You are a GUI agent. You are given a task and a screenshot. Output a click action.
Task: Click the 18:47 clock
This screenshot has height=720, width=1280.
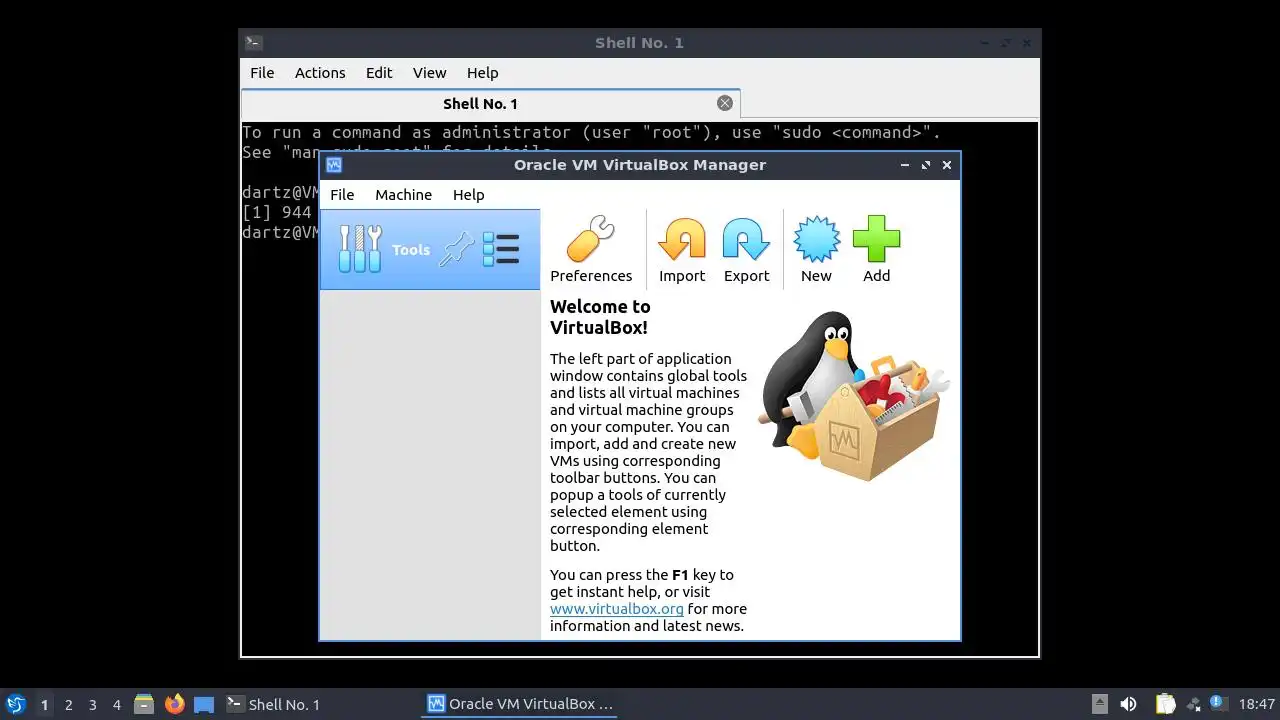click(x=1257, y=704)
